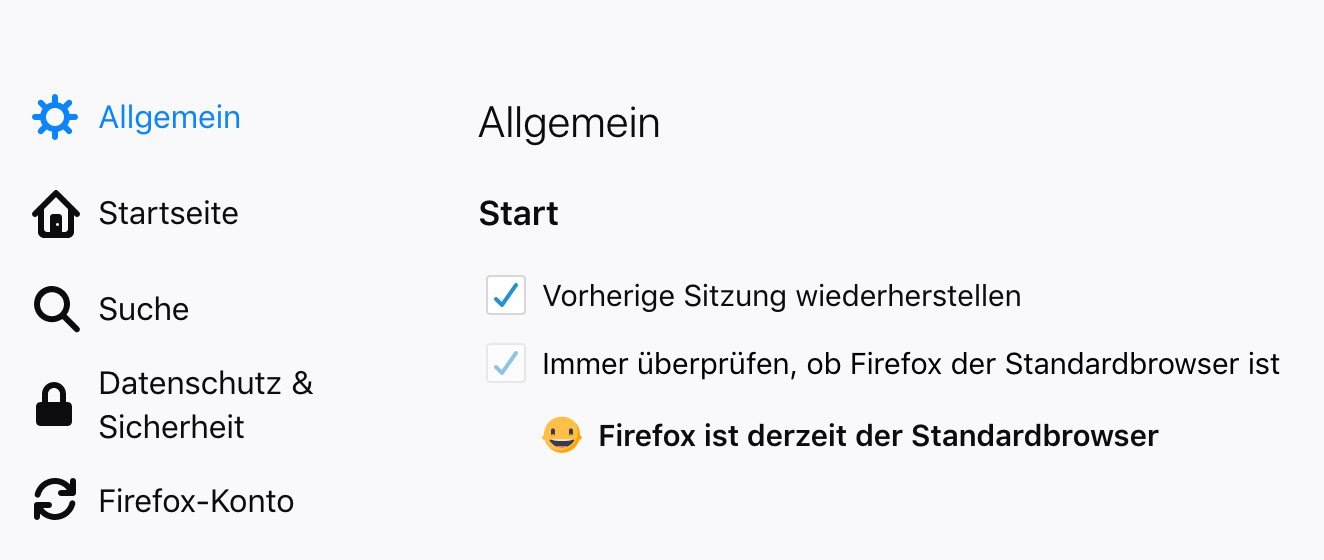
Task: Click the gear icon for Allgemein
Action: click(x=54, y=118)
